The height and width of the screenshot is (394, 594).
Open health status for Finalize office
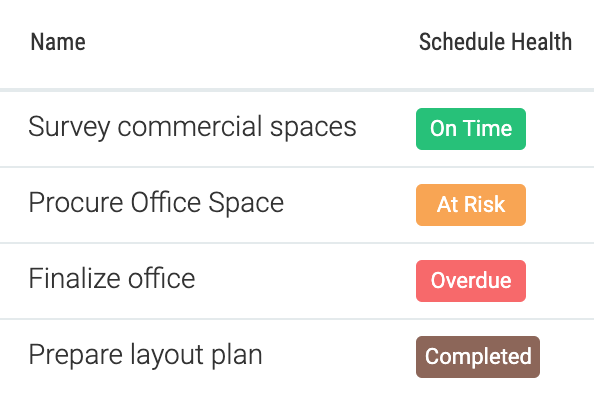coord(471,281)
